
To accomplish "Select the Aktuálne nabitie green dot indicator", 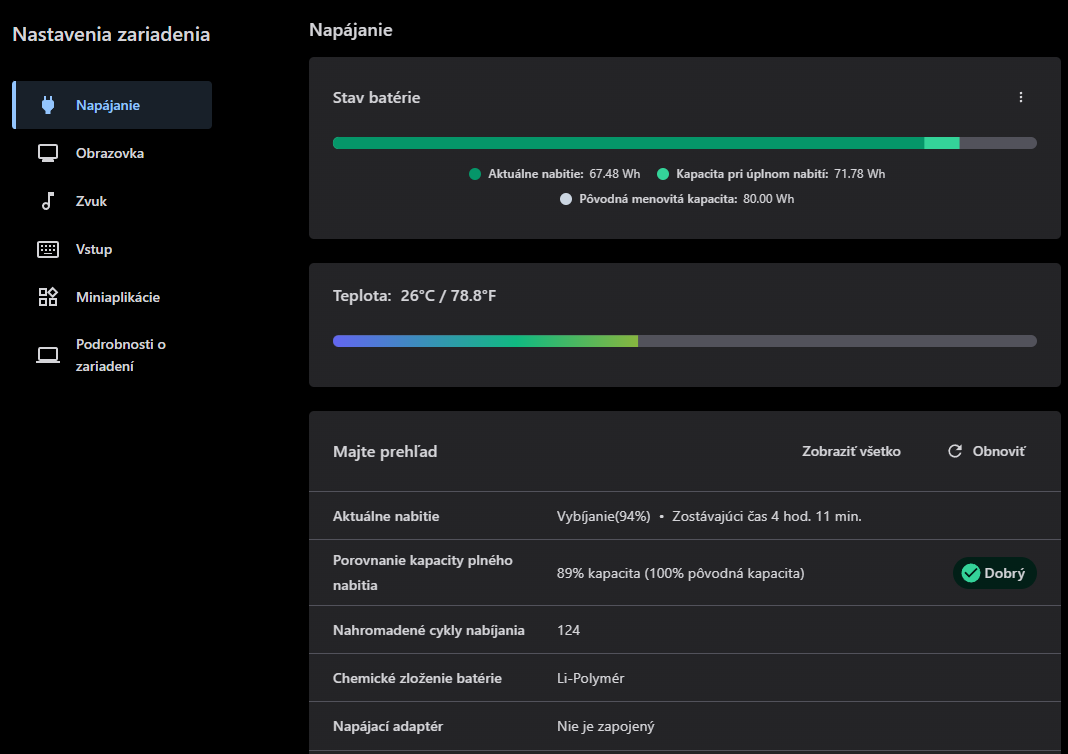I will tap(474, 173).
